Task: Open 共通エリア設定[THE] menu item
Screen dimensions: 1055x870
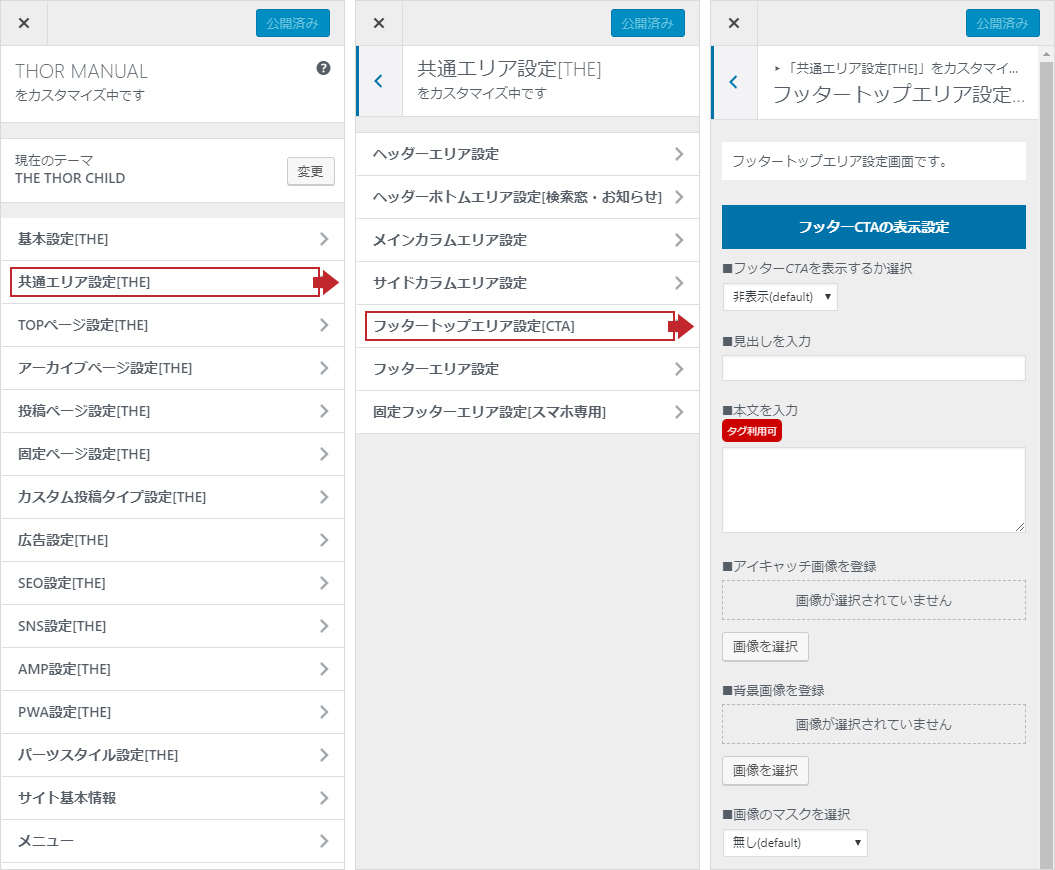Action: tap(165, 282)
